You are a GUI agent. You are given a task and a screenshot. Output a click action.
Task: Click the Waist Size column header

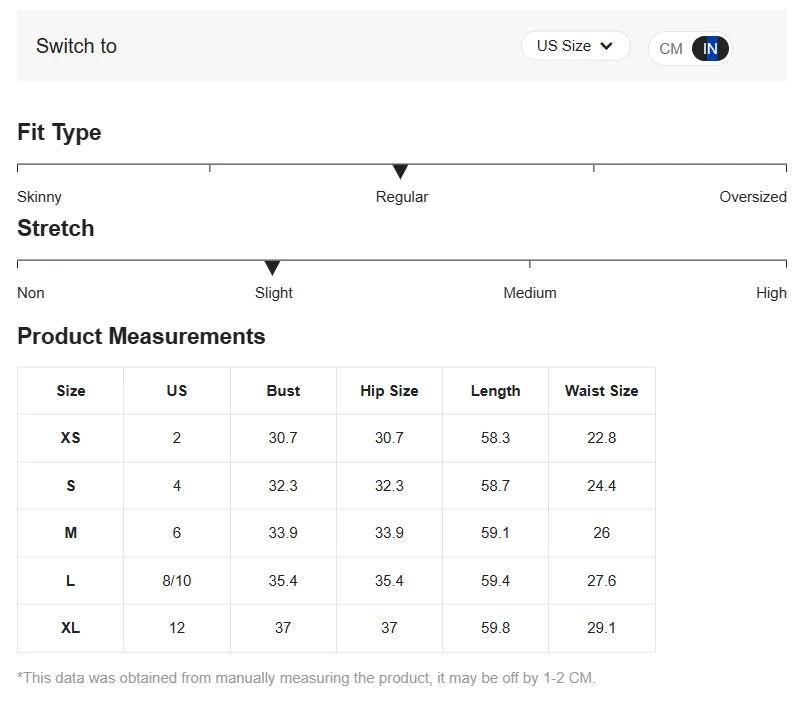pyautogui.click(x=602, y=391)
